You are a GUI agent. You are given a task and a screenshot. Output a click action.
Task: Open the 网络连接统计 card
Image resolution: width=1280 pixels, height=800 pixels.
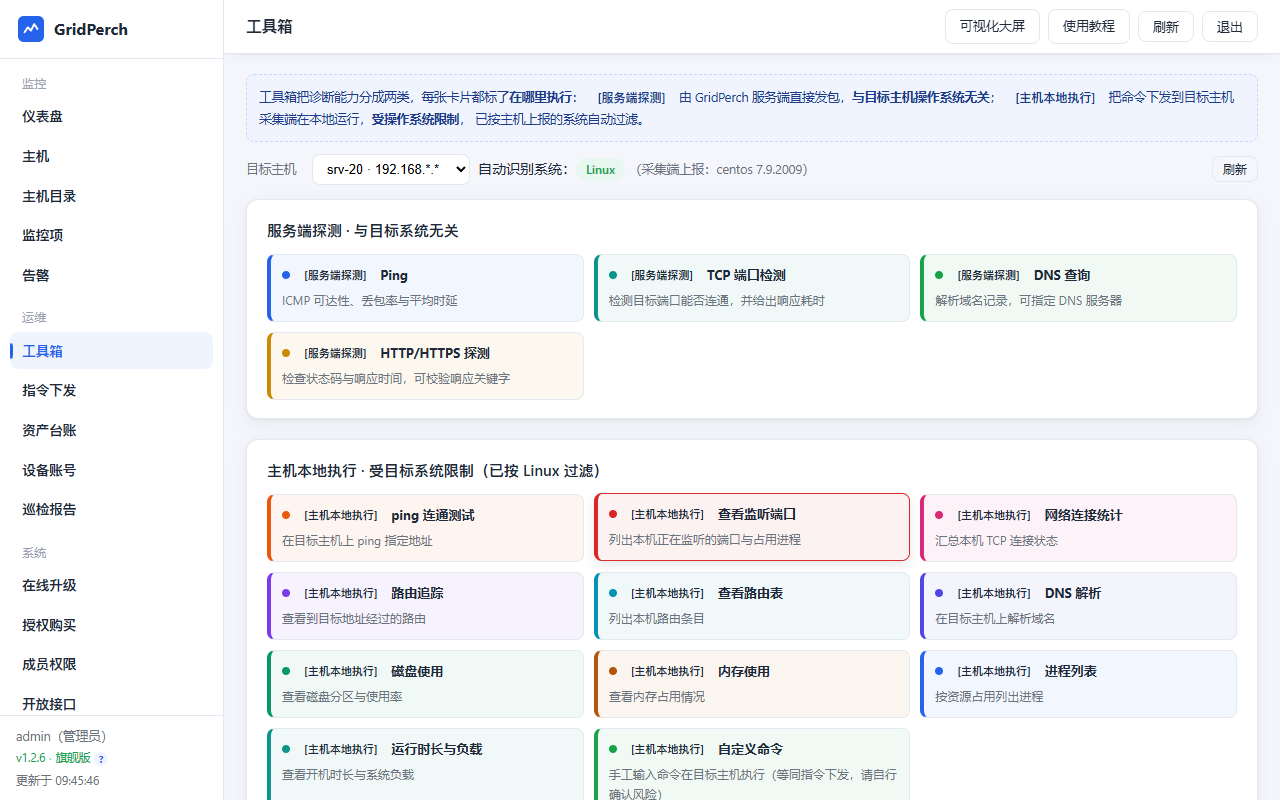[x=1078, y=528]
